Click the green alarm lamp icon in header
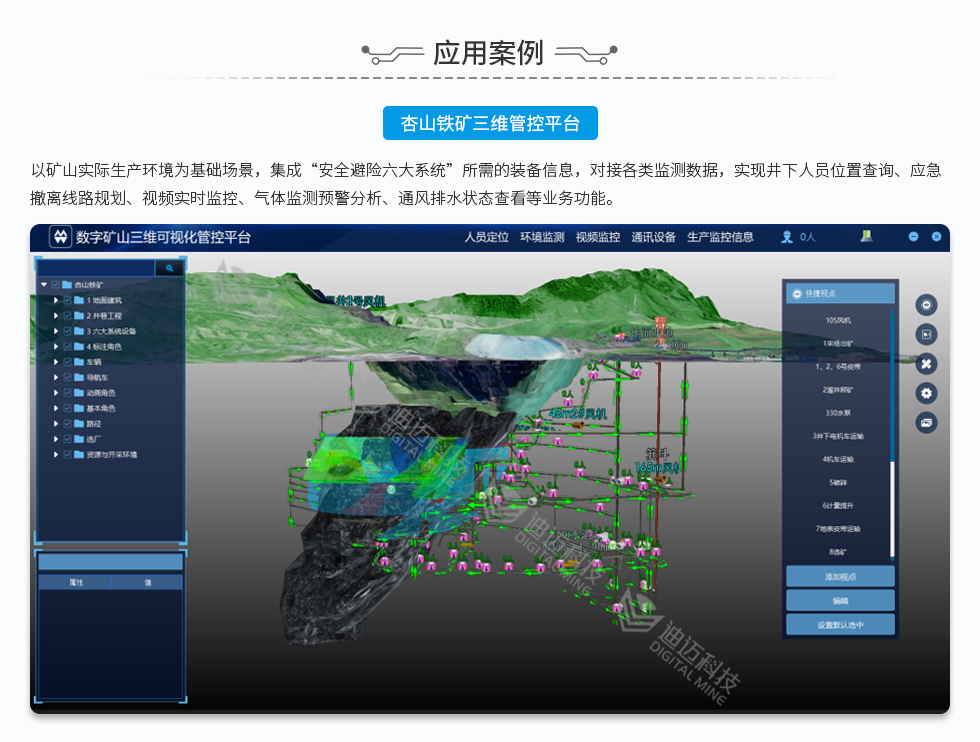Viewport: 980px width, 742px height. coord(866,236)
